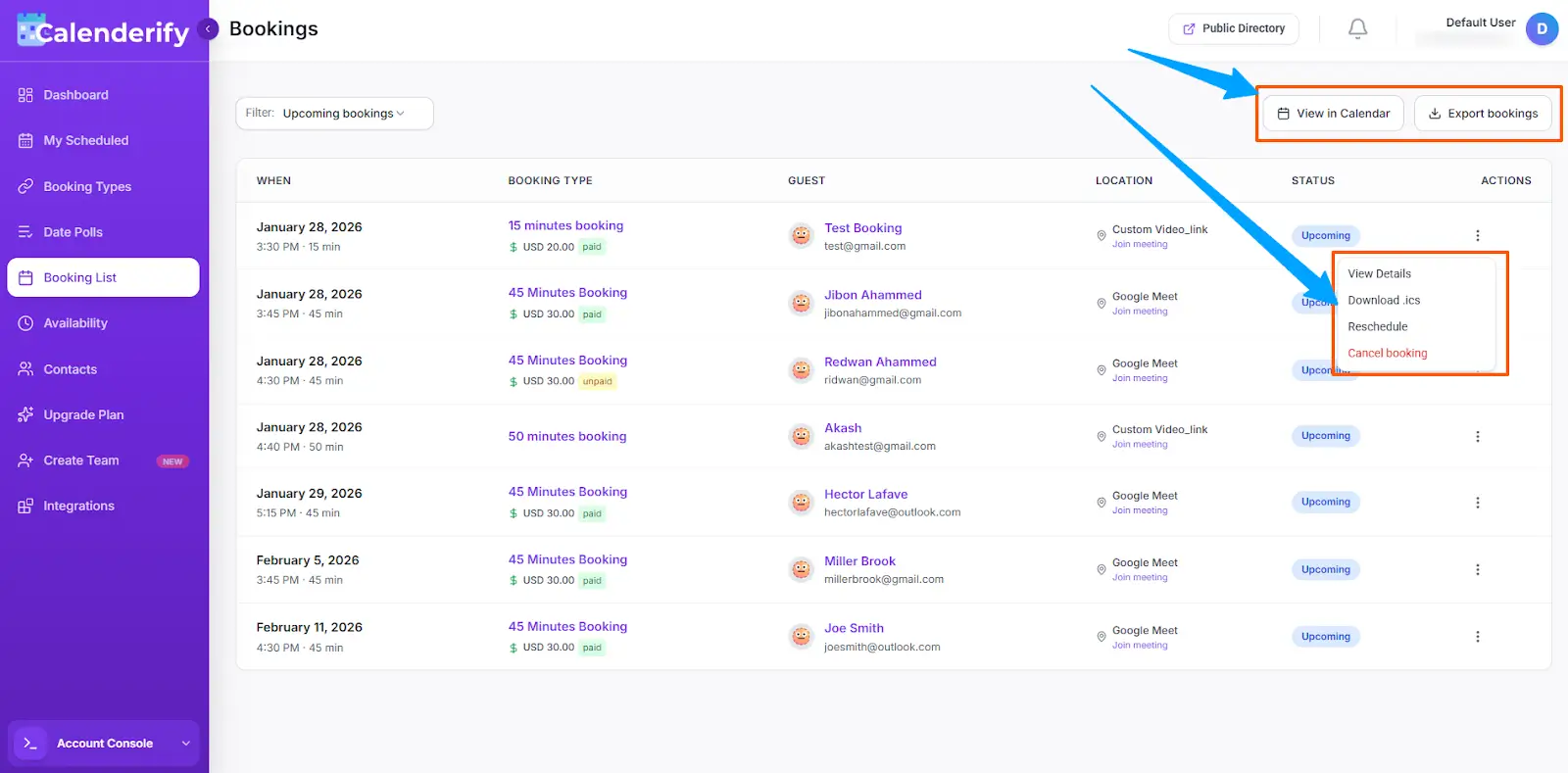
Task: Click paid tag on Test Booking row
Action: [x=592, y=247]
